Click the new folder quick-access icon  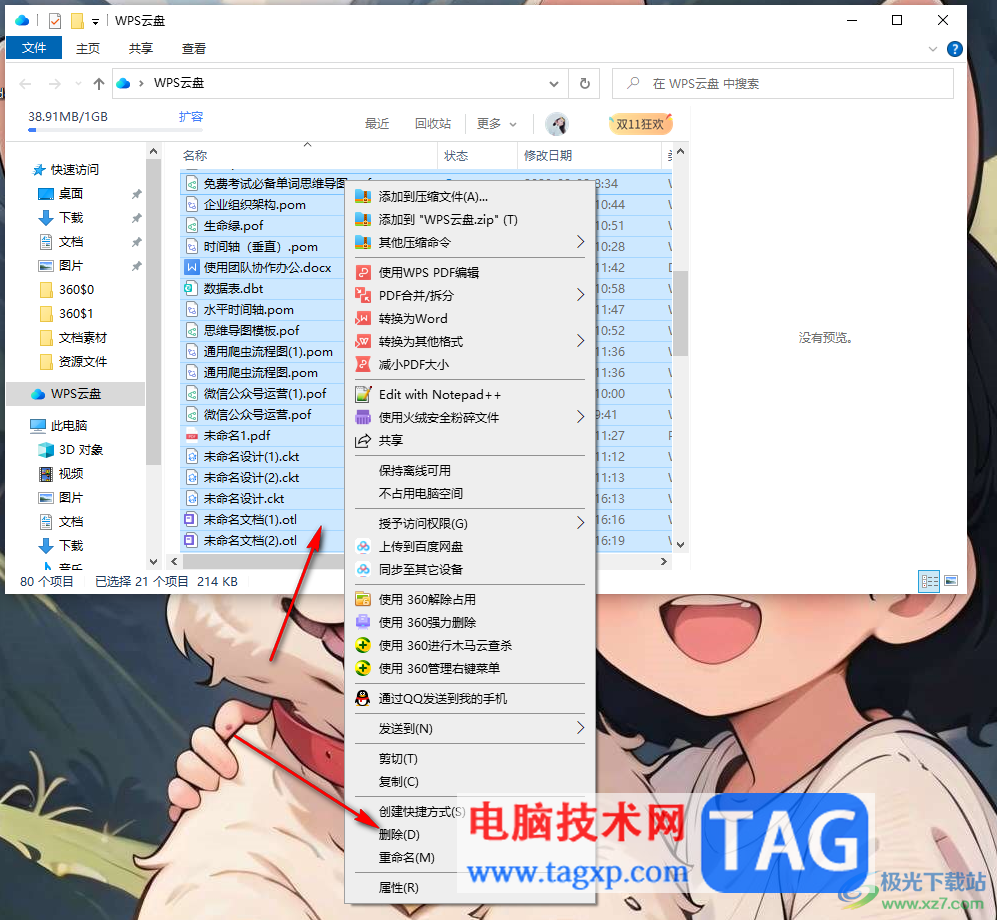(x=77, y=21)
